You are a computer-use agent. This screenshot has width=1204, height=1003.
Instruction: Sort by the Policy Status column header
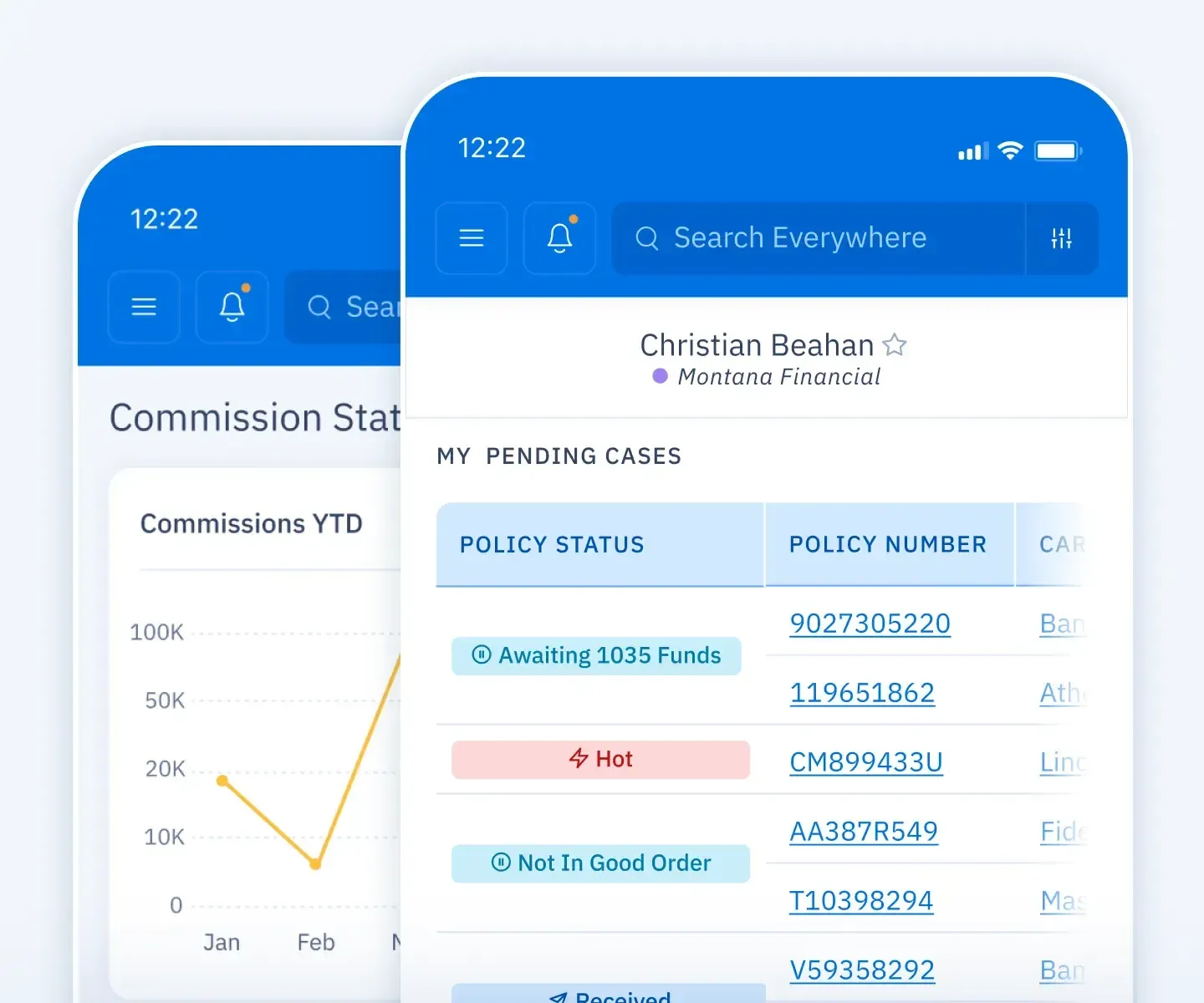point(551,544)
